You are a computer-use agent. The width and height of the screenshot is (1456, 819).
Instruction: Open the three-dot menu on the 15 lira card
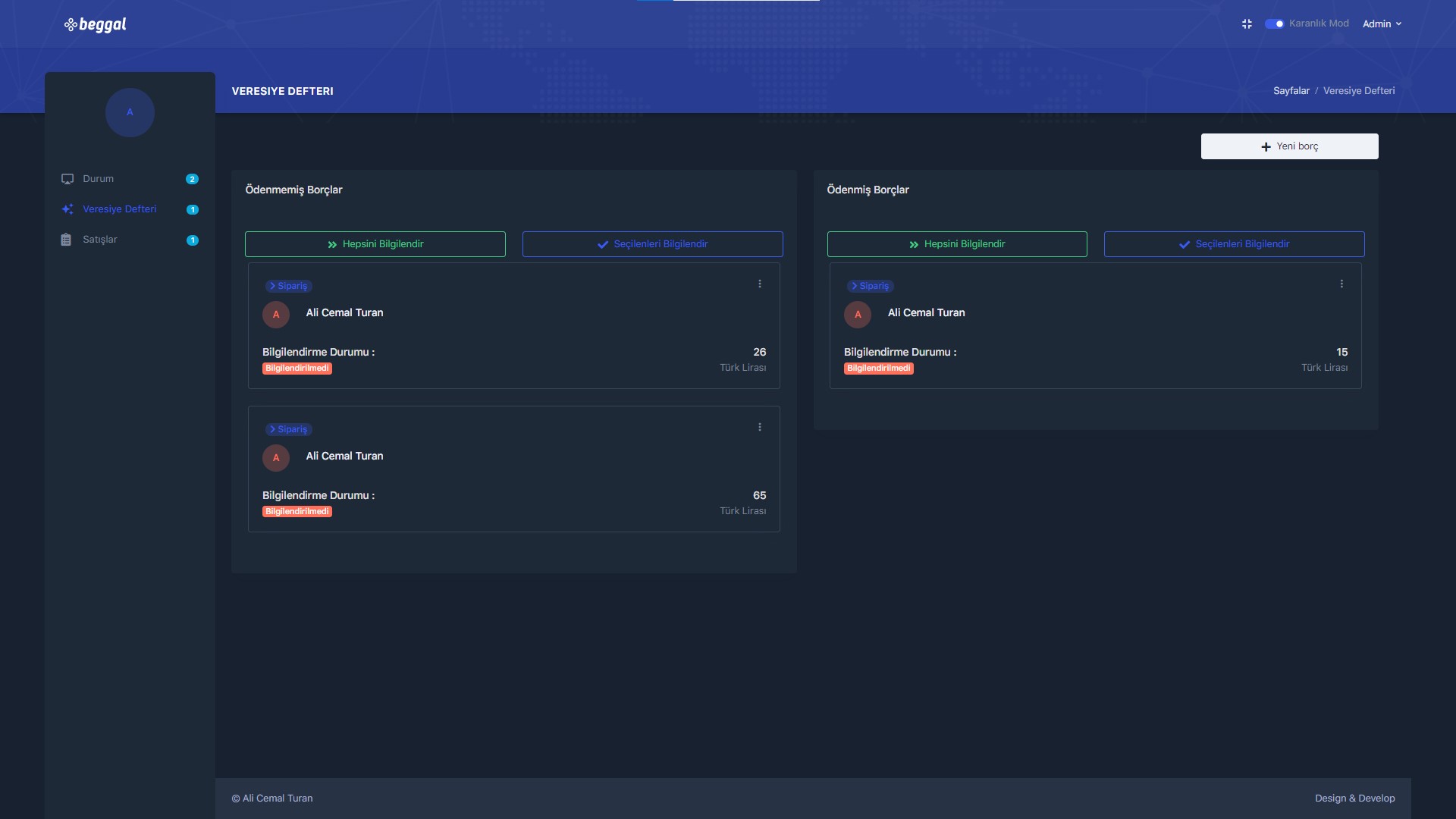pos(1341,284)
